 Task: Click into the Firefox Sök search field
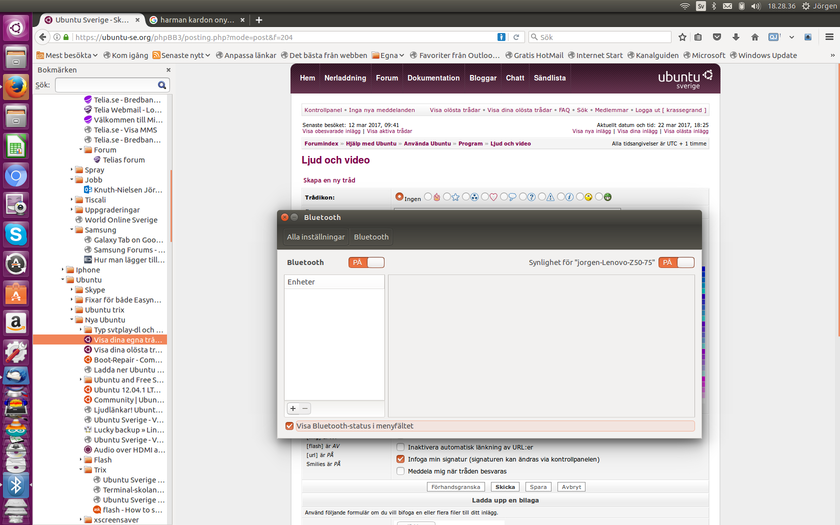(x=599, y=37)
